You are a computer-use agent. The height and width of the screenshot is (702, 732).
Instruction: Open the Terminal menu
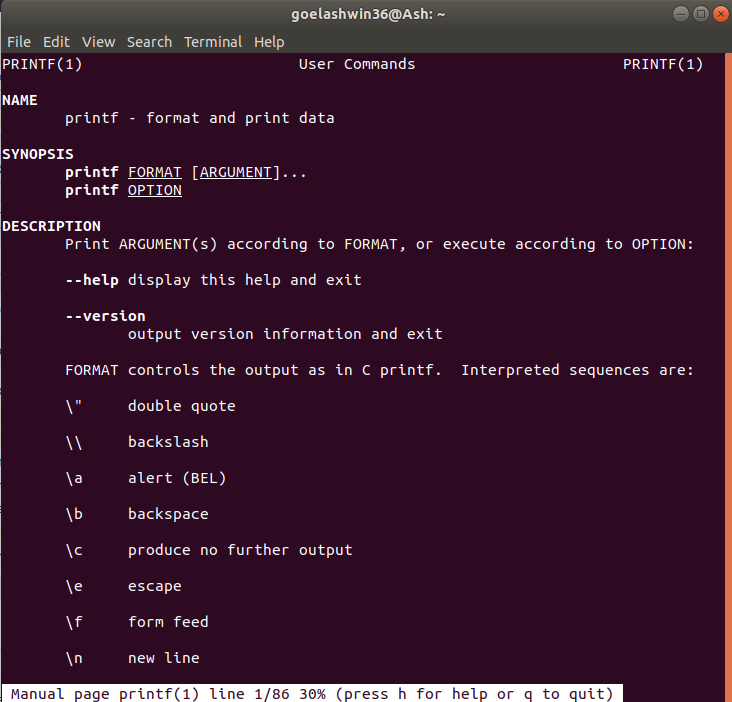pos(213,42)
